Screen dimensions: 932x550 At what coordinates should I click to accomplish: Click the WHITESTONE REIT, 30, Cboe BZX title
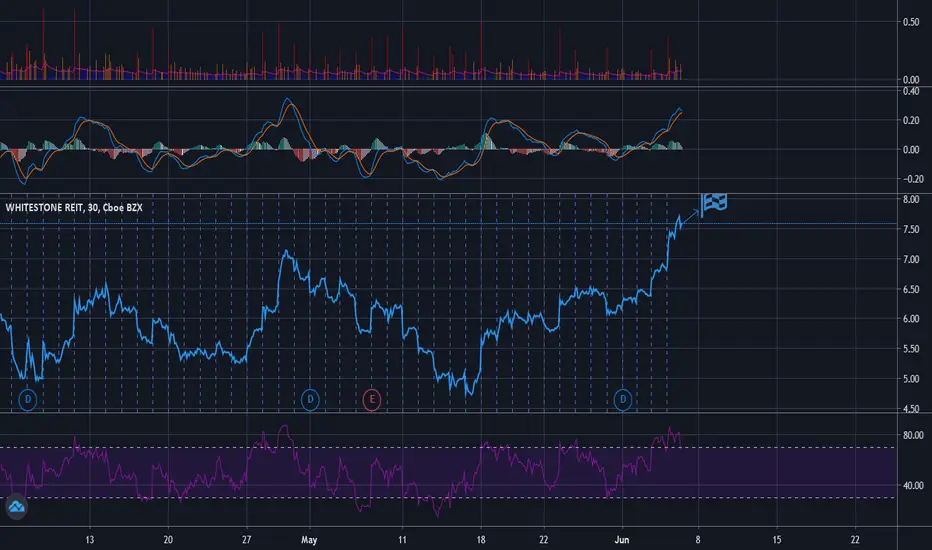74,208
